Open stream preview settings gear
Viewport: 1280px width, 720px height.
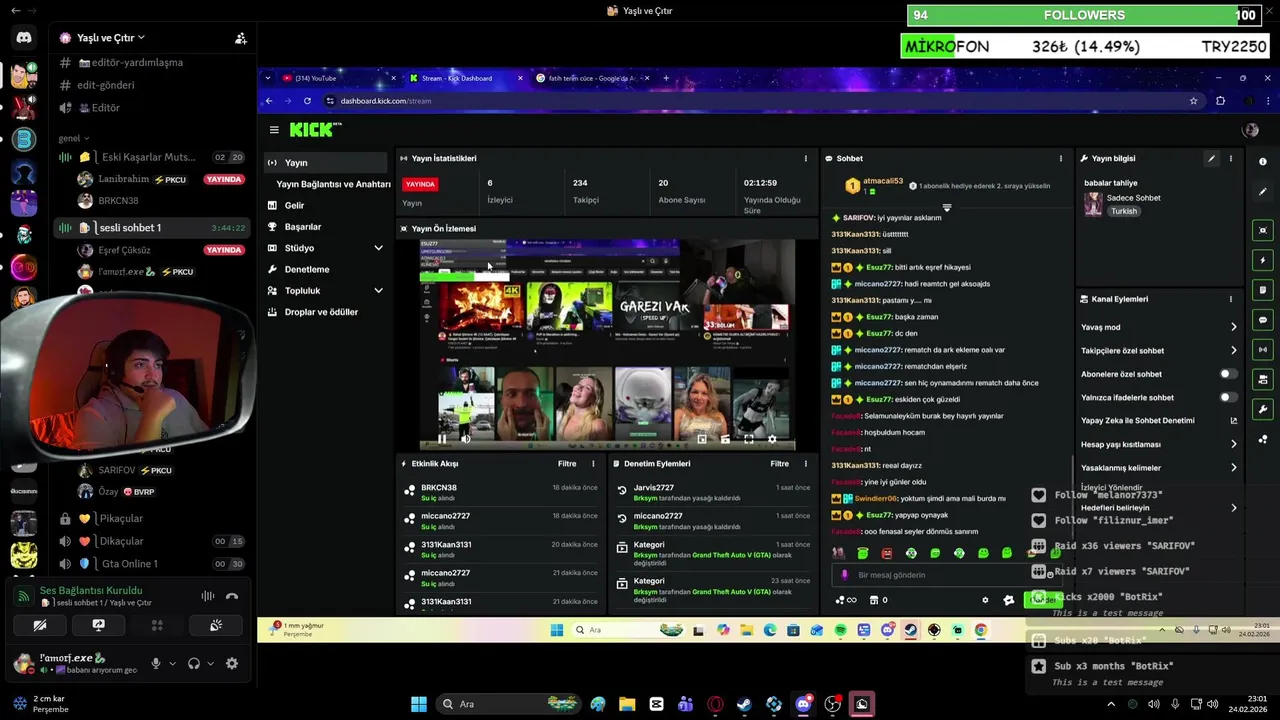(772, 438)
